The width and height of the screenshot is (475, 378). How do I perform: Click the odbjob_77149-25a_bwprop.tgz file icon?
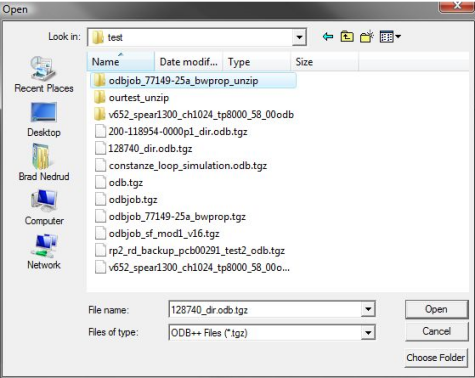(100, 216)
